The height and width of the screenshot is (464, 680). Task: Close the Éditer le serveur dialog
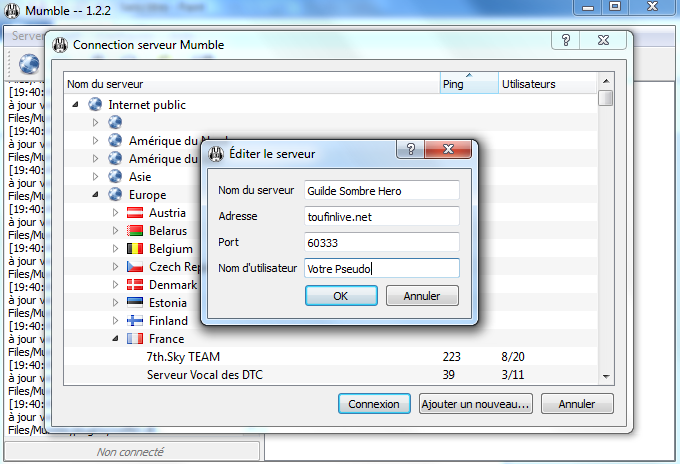[x=448, y=149]
